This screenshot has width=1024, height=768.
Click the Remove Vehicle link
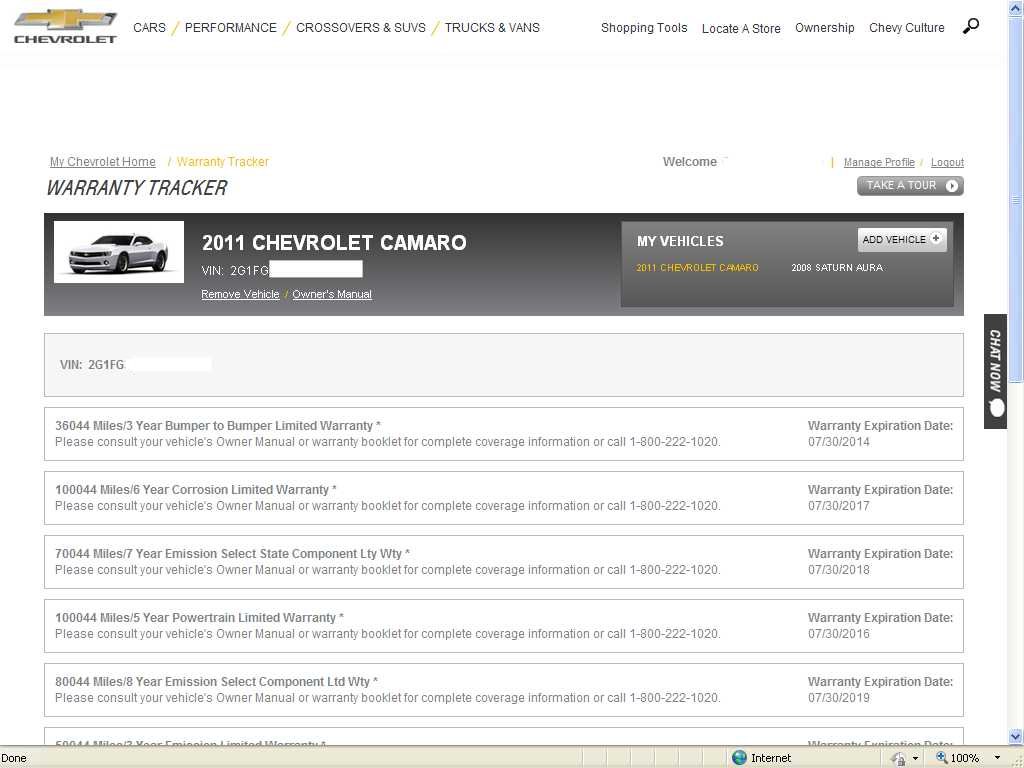click(240, 295)
